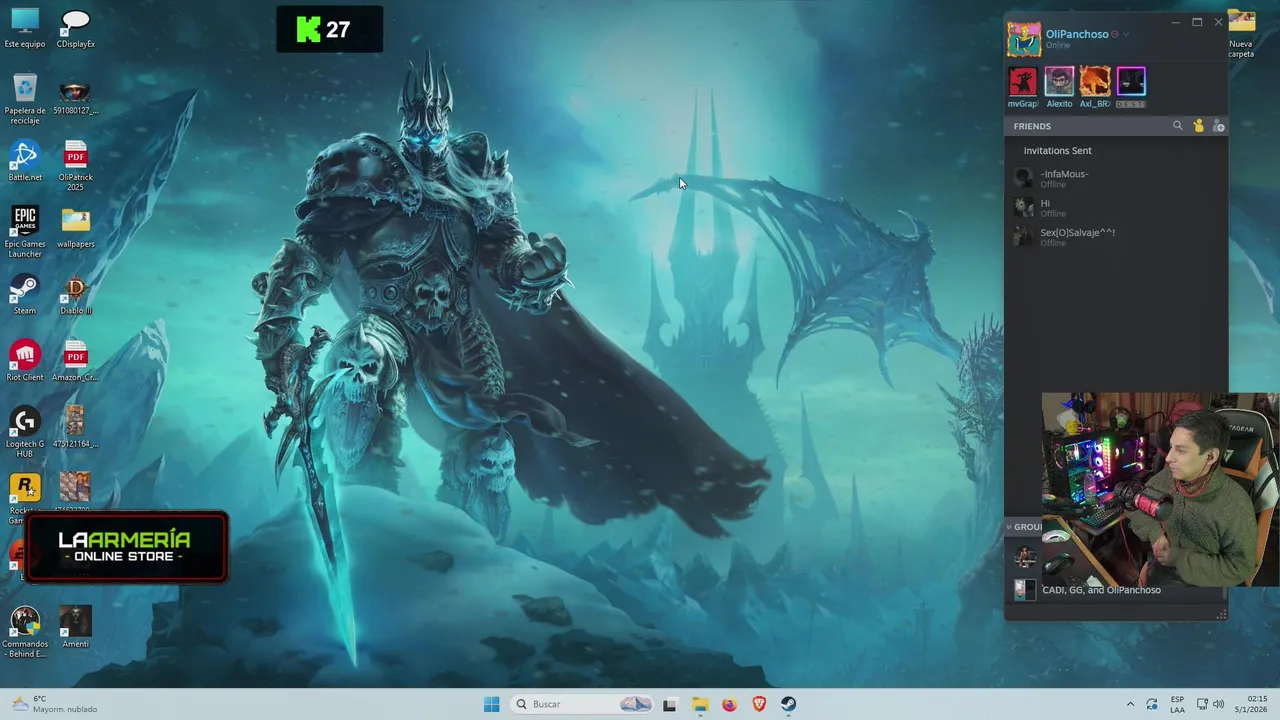Change the ESP LAA keyboard language
1280x720 pixels.
coord(1178,704)
